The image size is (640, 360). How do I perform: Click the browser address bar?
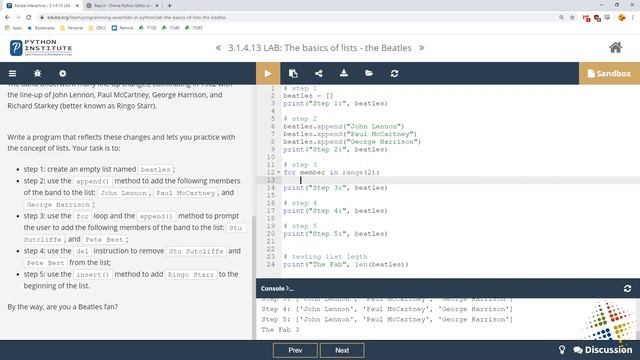[x=298, y=18]
